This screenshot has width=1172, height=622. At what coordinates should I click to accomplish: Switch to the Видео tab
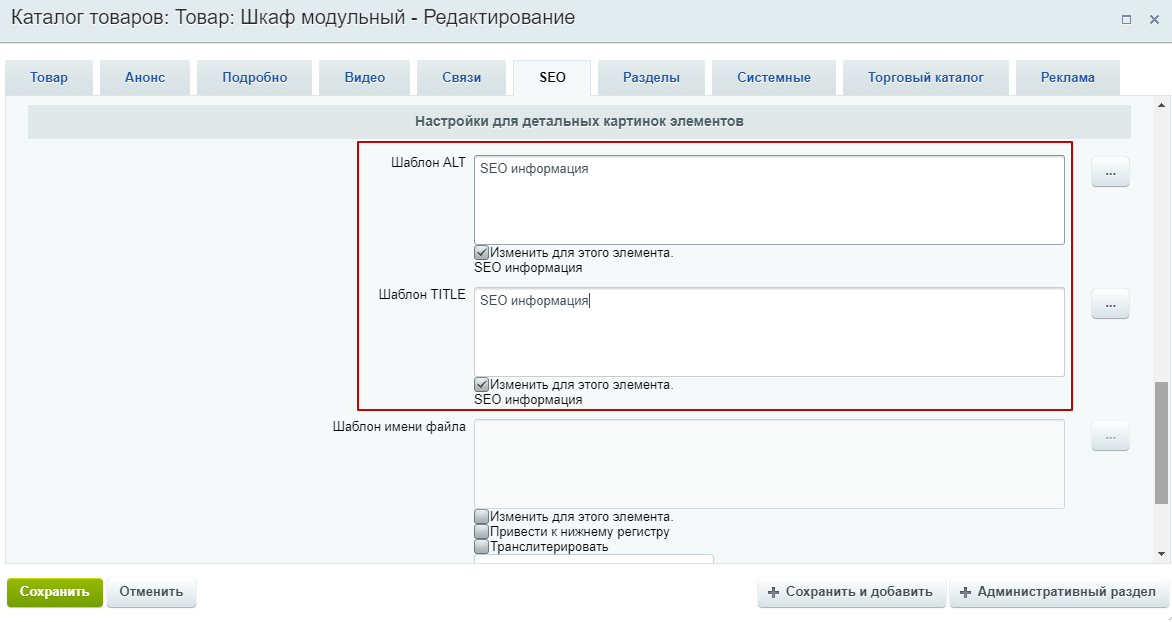coord(365,78)
